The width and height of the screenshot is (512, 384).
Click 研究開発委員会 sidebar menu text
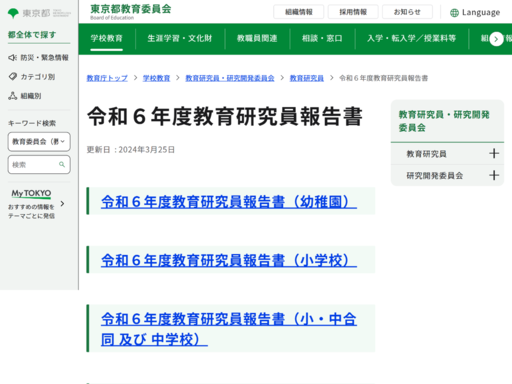(x=435, y=175)
